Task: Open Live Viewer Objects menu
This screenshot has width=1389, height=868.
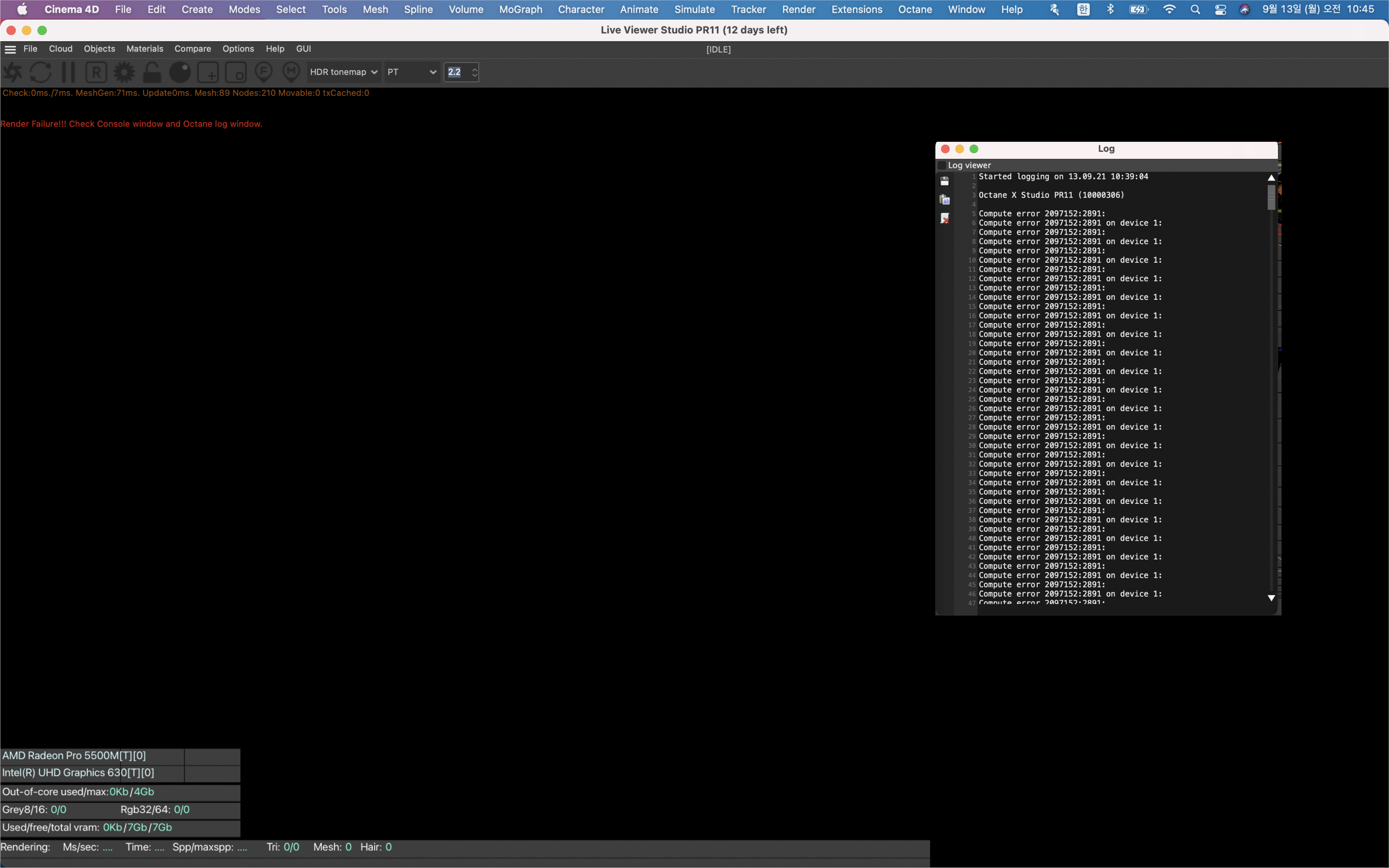Action: 99,49
